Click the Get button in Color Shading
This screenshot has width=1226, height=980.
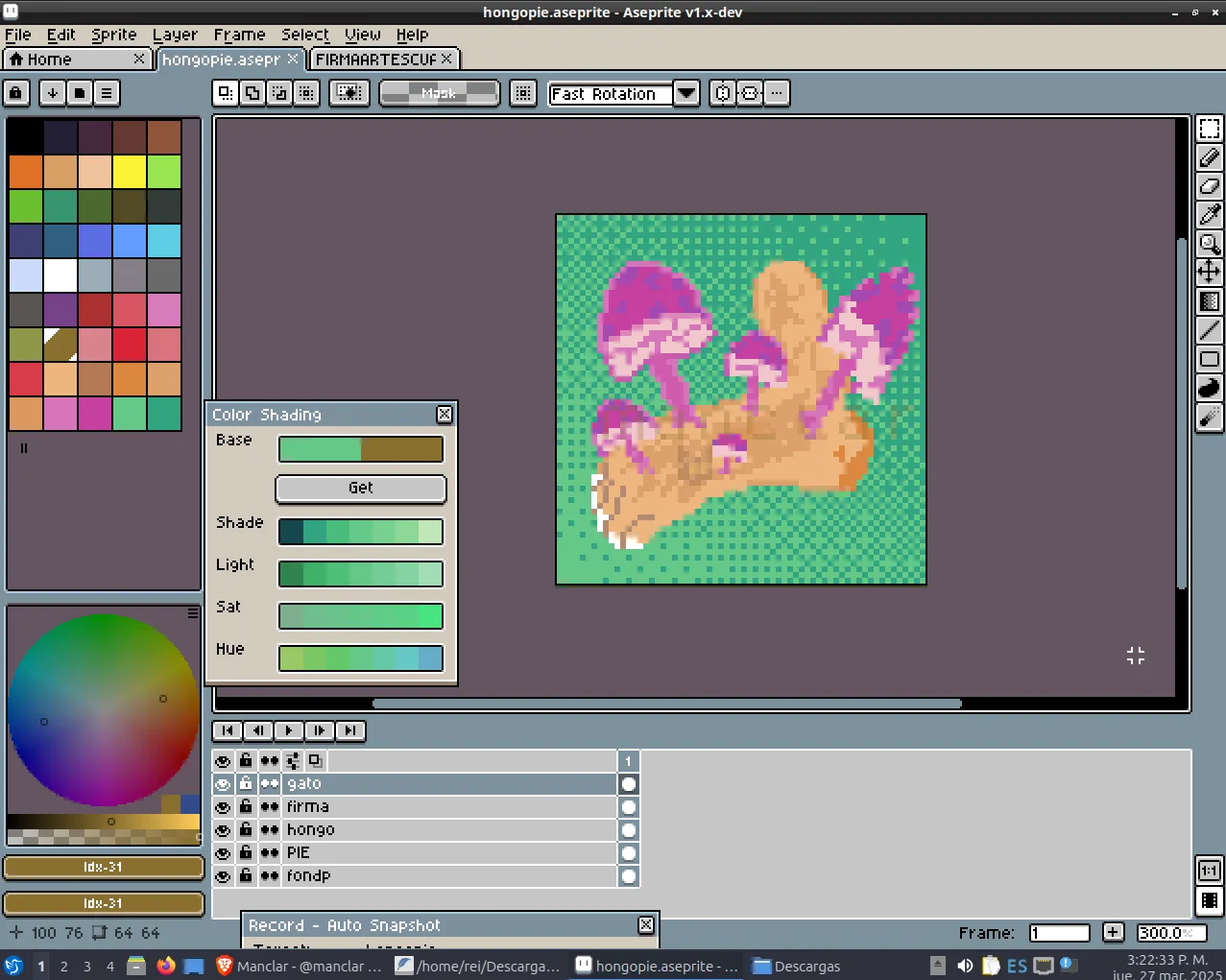(x=361, y=489)
